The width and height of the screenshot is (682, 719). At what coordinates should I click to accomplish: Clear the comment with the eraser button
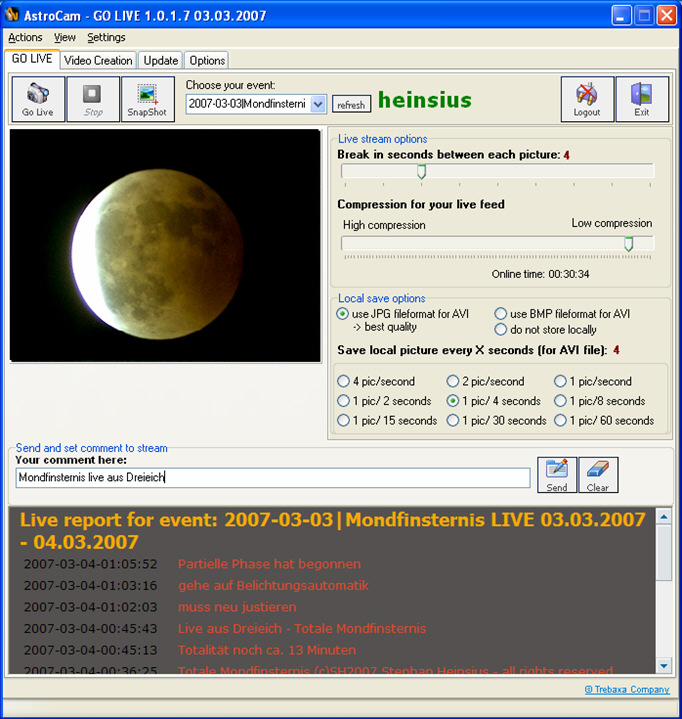tap(598, 475)
